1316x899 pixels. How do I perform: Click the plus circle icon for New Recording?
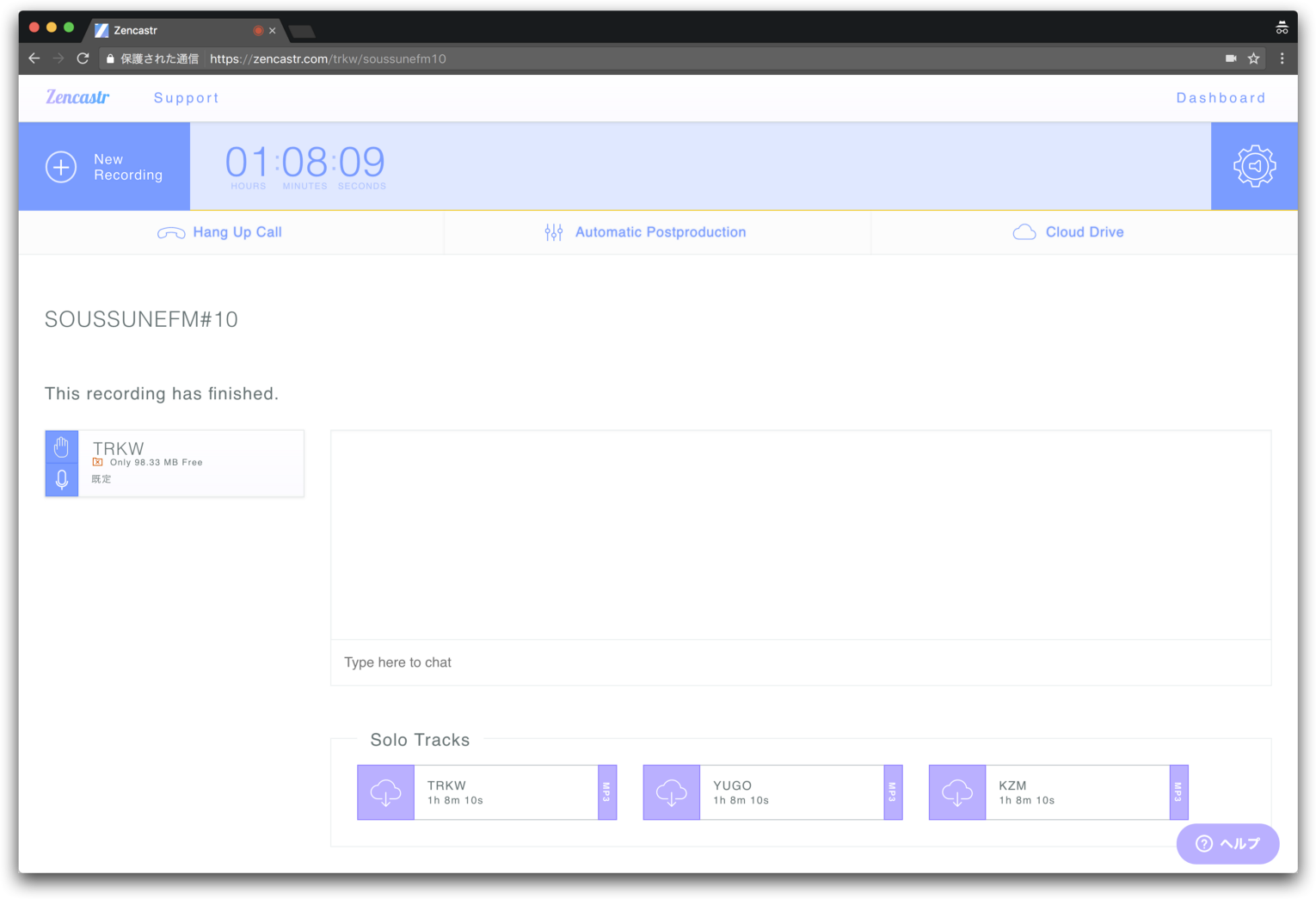click(61, 167)
